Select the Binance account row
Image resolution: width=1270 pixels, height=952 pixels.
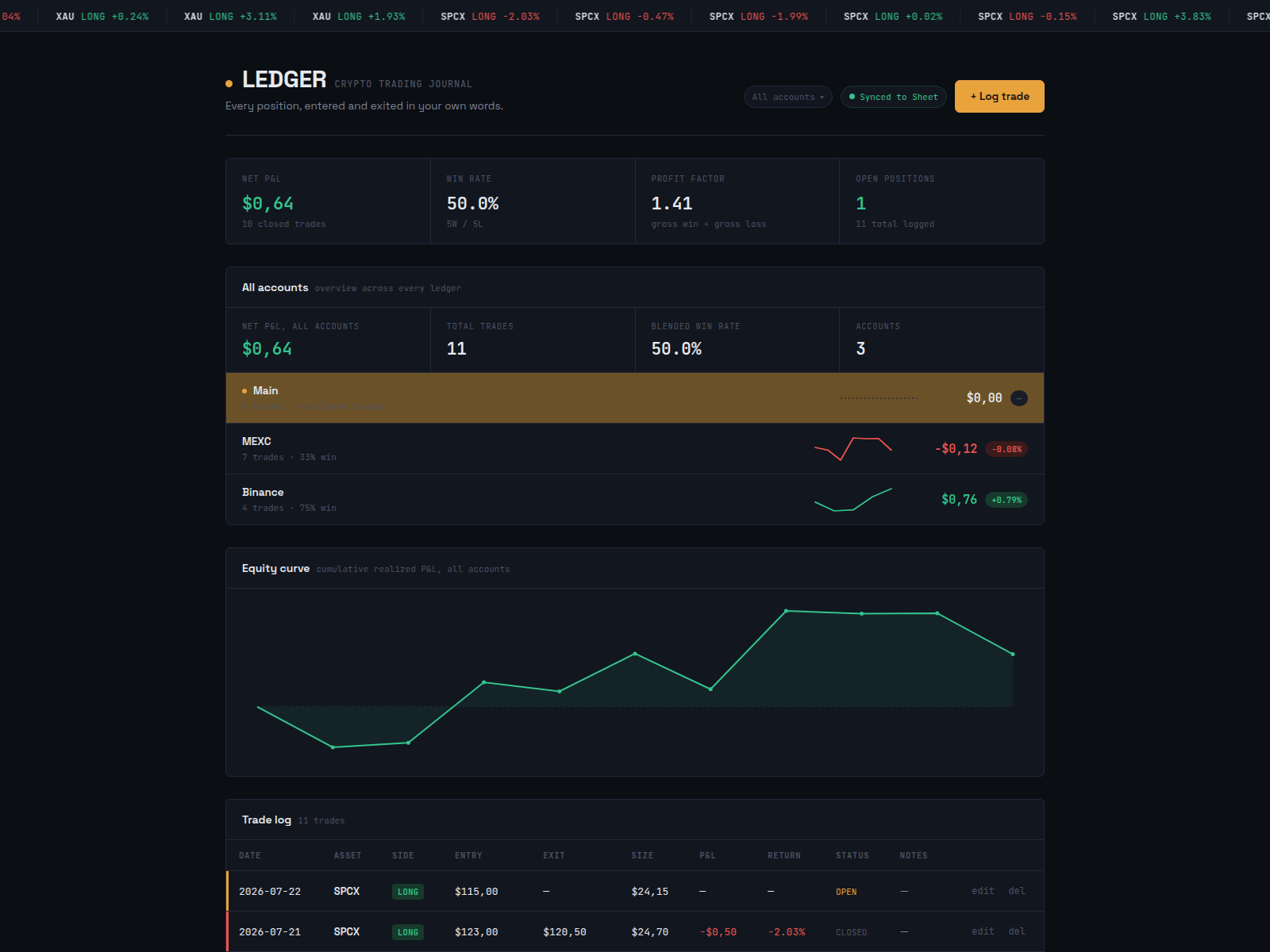click(635, 500)
